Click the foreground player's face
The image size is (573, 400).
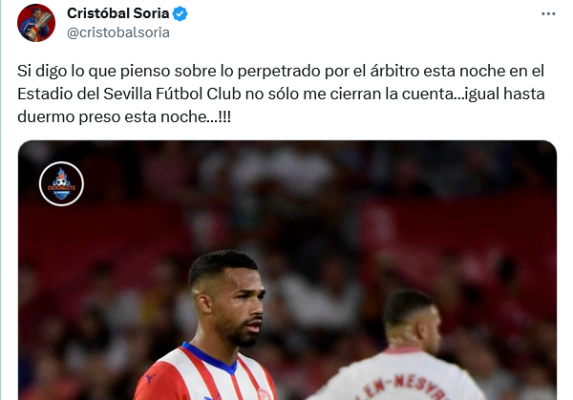coord(243,307)
